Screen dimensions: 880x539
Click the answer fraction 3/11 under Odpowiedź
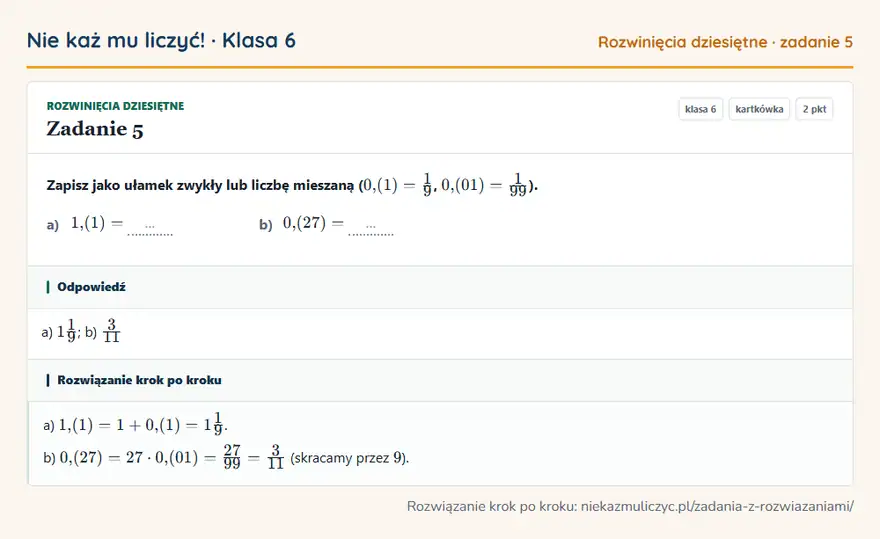(112, 331)
